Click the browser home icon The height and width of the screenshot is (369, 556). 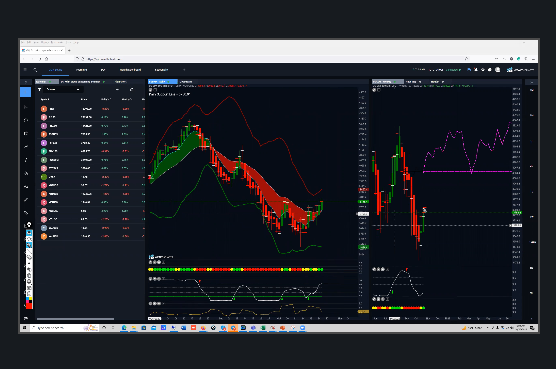(x=47, y=59)
